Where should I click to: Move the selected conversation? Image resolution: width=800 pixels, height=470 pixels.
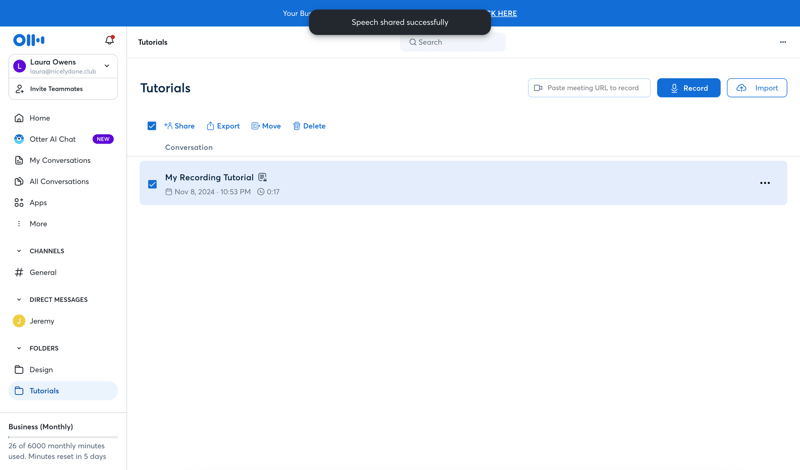tap(266, 126)
